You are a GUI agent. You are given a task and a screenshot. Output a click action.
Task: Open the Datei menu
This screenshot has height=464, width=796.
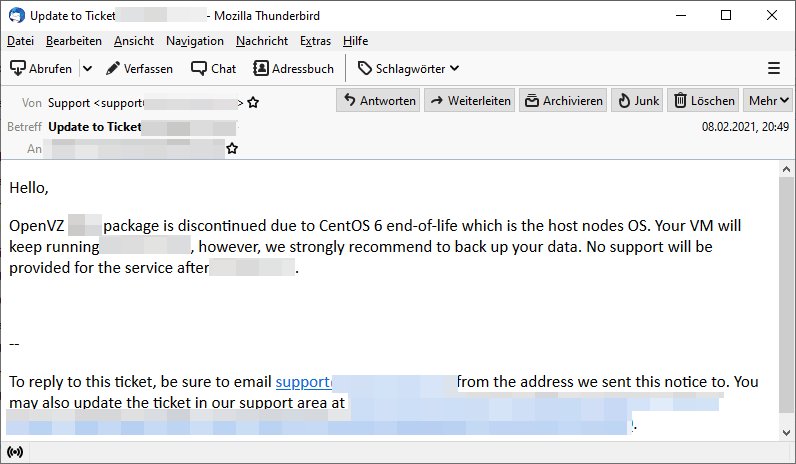pos(20,41)
